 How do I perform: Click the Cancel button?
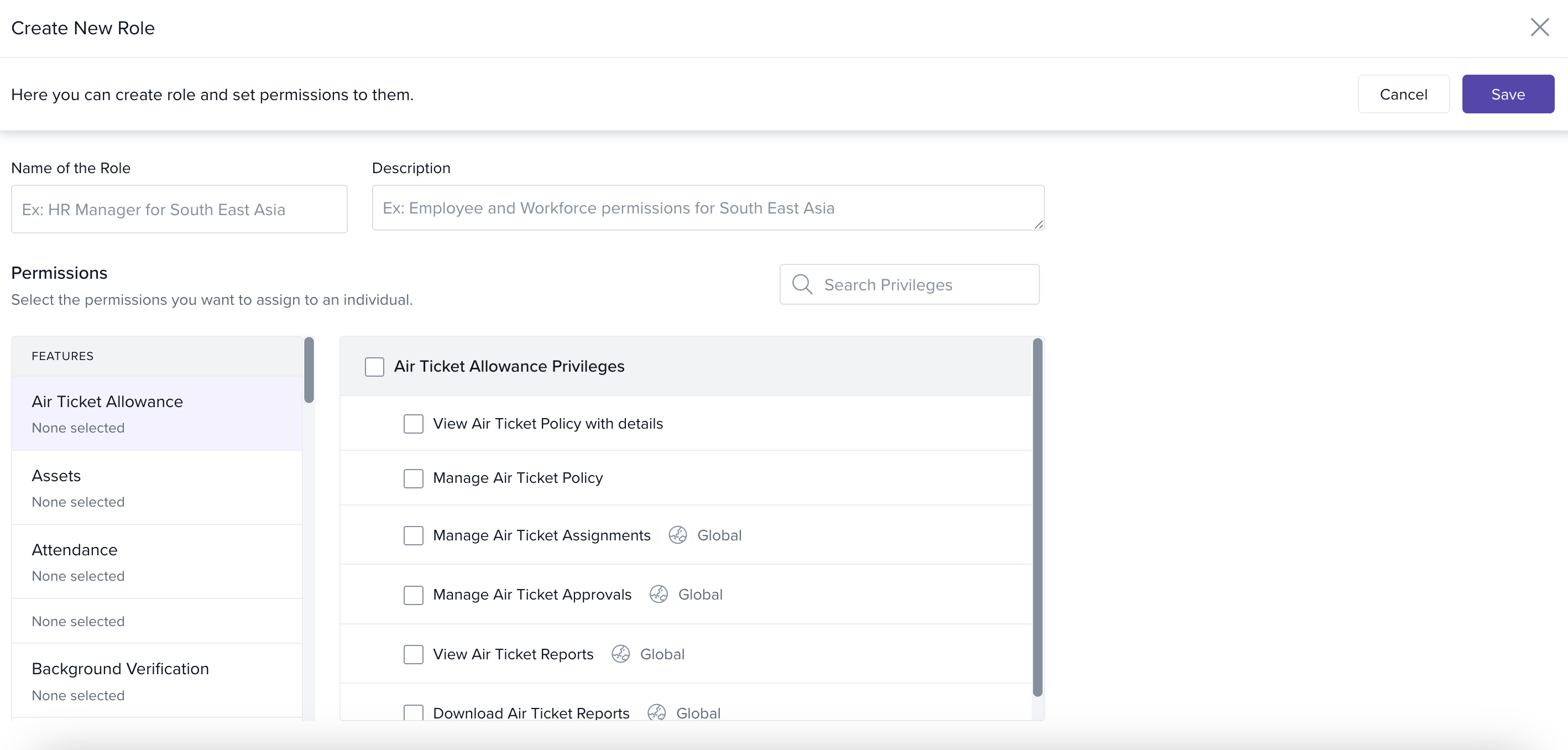pos(1403,95)
